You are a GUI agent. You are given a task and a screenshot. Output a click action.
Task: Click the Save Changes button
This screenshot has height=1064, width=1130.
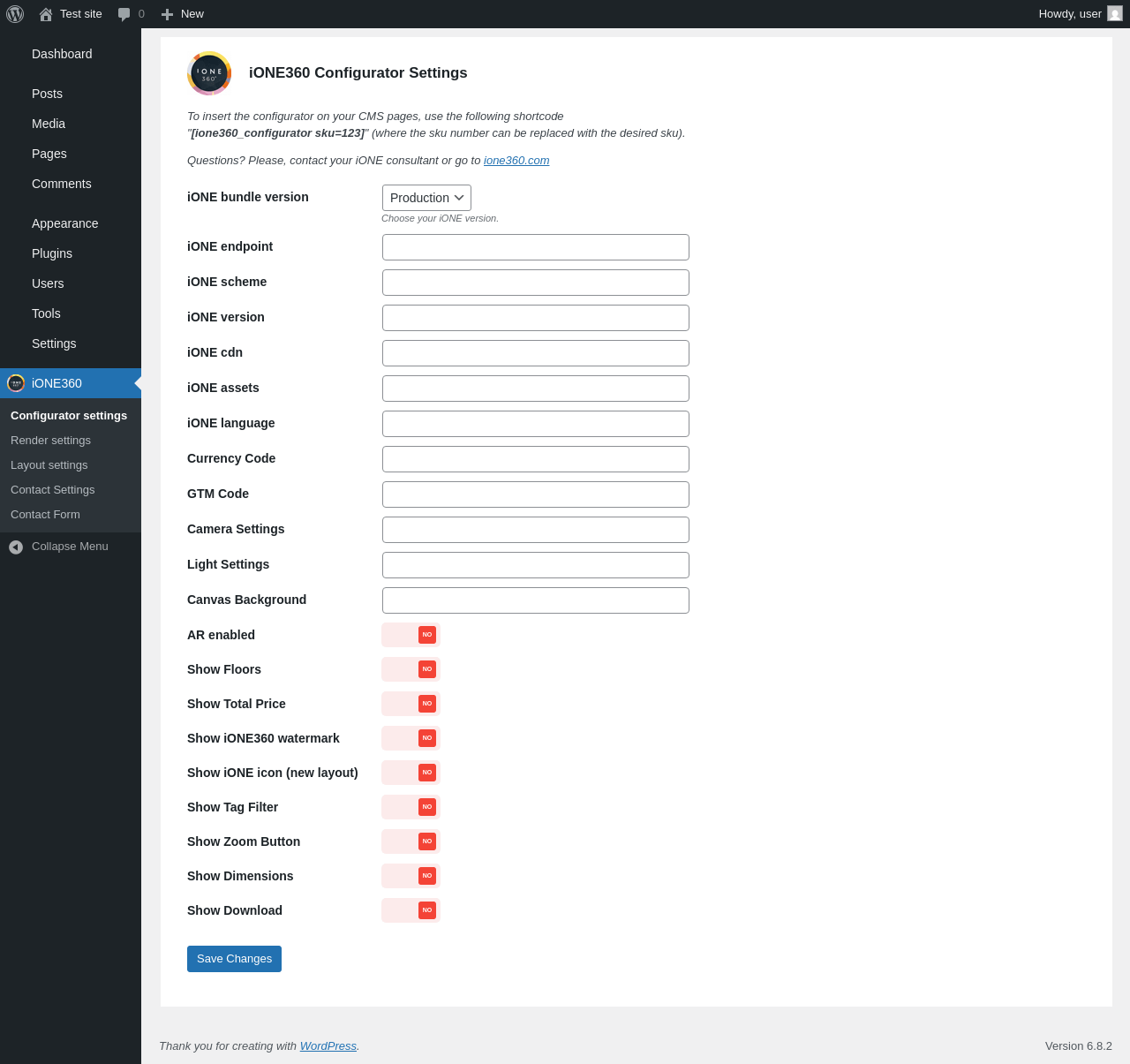pyautogui.click(x=234, y=959)
